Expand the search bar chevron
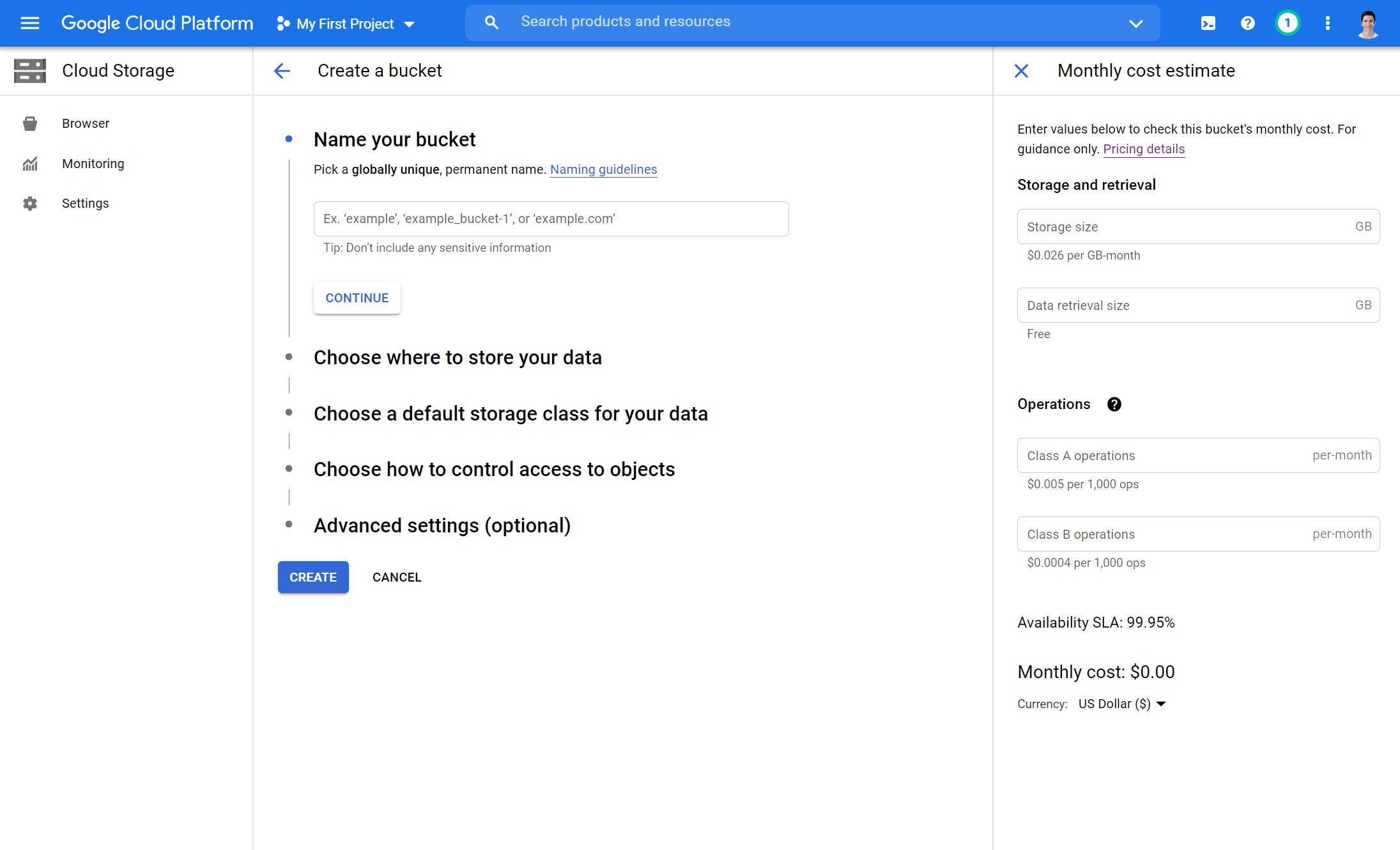The image size is (1400, 850). coord(1136,23)
